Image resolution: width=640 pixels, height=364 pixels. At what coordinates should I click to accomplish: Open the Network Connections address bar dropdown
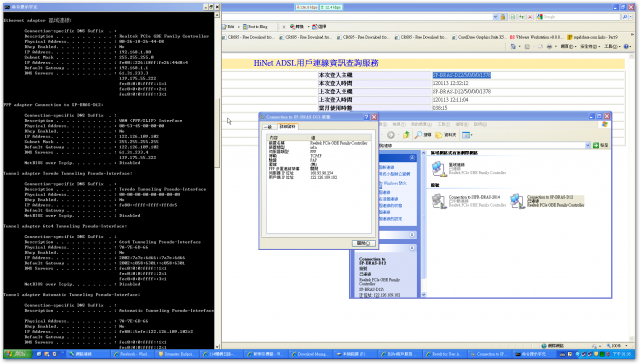point(588,145)
